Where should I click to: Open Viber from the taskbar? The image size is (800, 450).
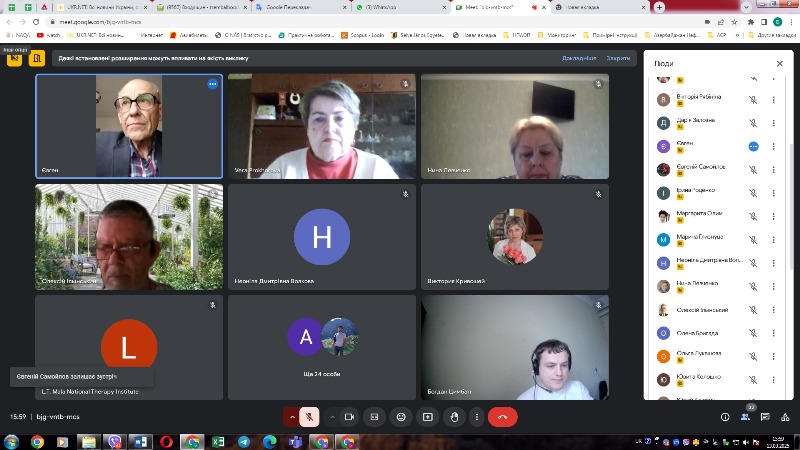(x=115, y=441)
